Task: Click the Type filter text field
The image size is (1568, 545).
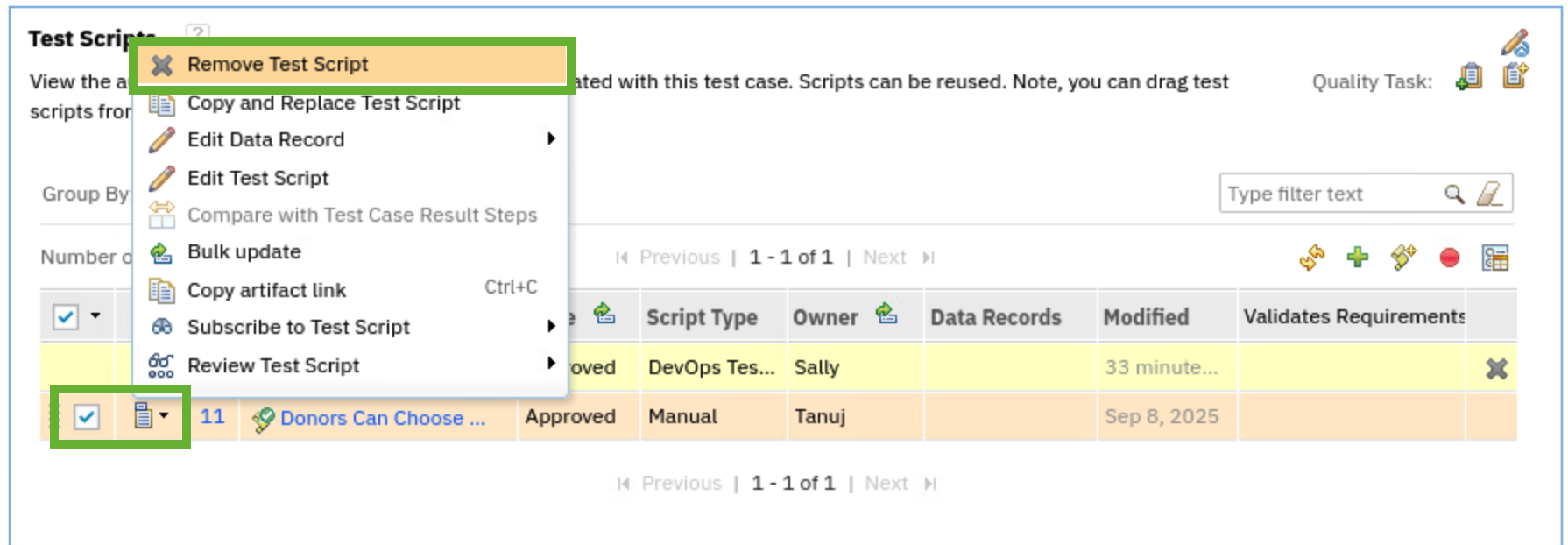Action: tap(1327, 194)
